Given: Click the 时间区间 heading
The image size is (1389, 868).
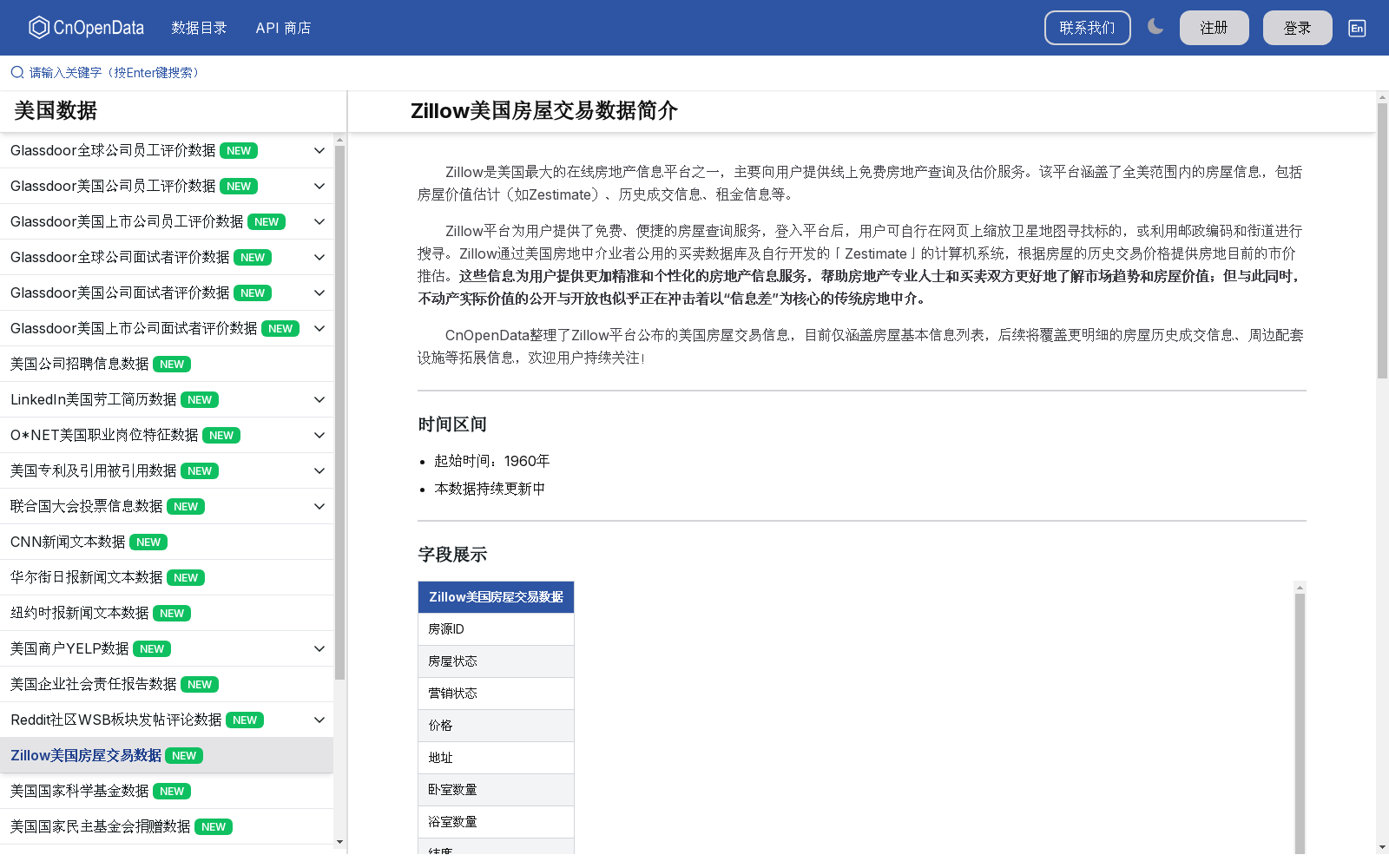Looking at the screenshot, I should coord(452,424).
